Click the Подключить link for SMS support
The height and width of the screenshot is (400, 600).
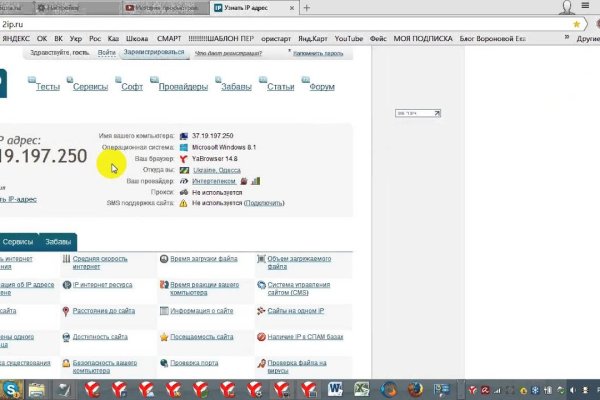pos(264,203)
